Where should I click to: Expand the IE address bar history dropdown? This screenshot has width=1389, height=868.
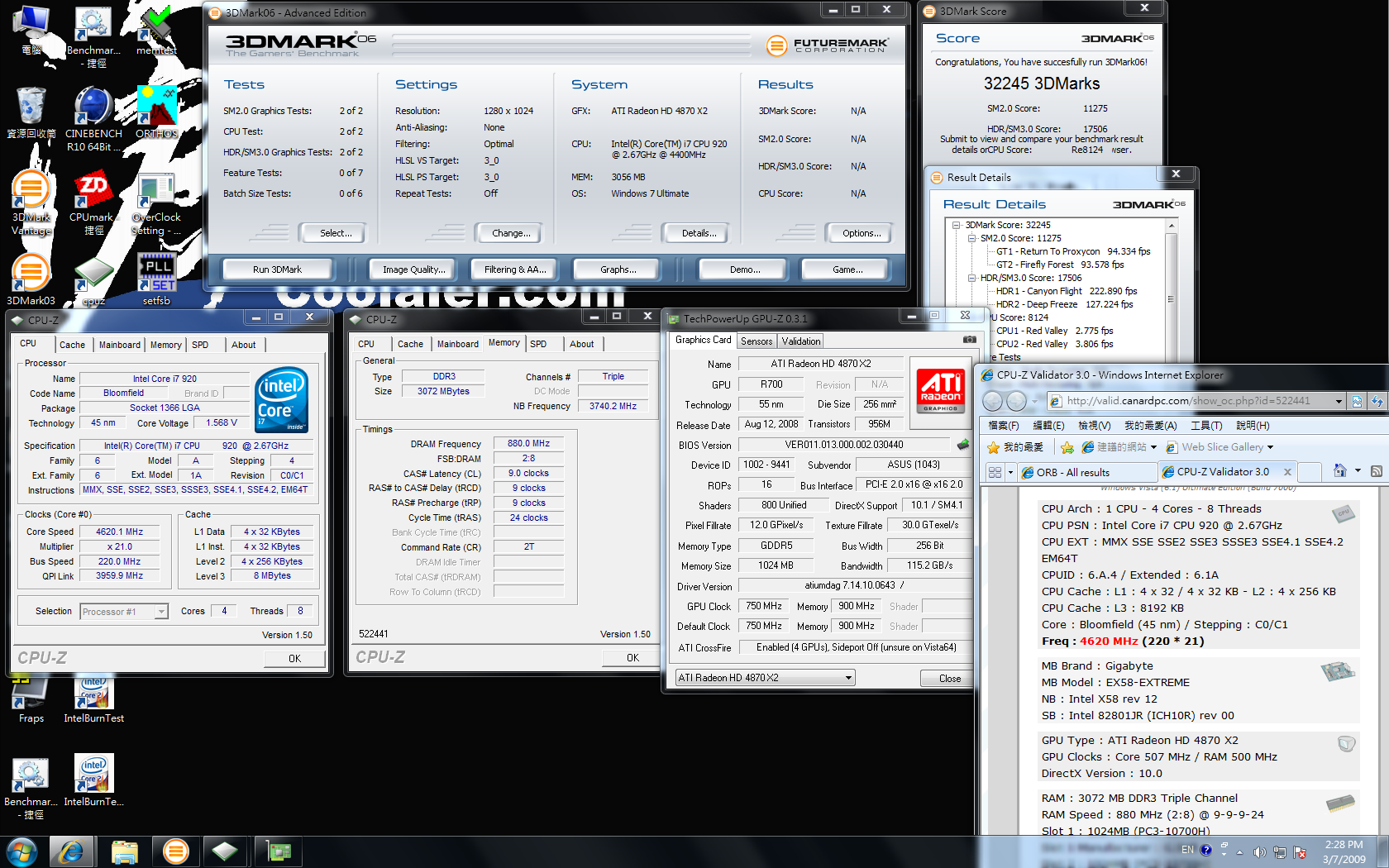[x=1339, y=401]
